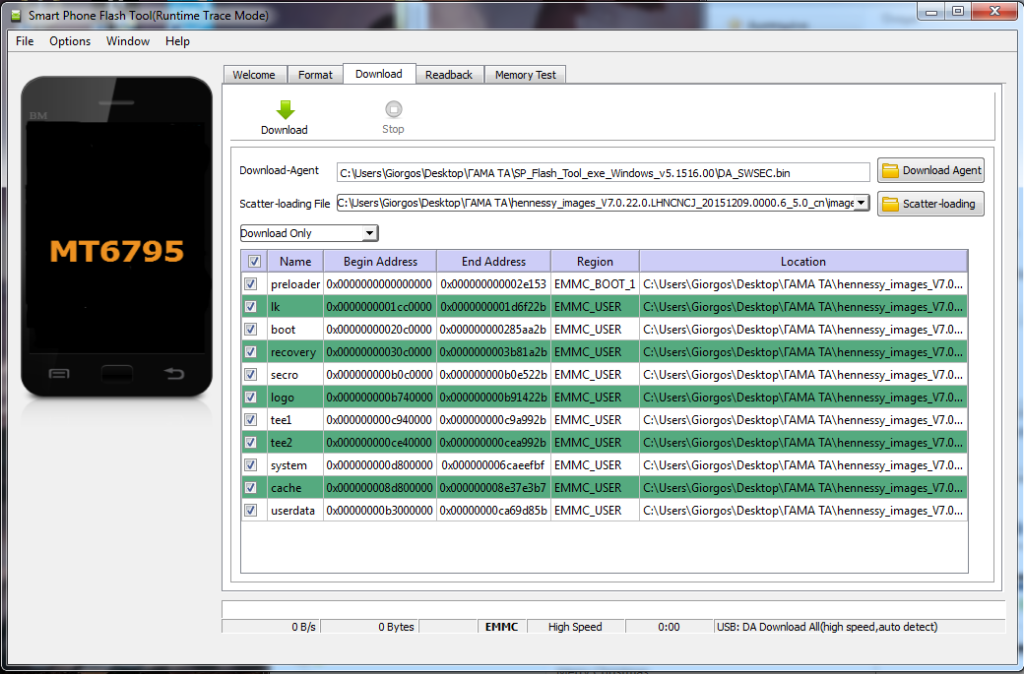Select the userdata name cell

click(x=295, y=510)
